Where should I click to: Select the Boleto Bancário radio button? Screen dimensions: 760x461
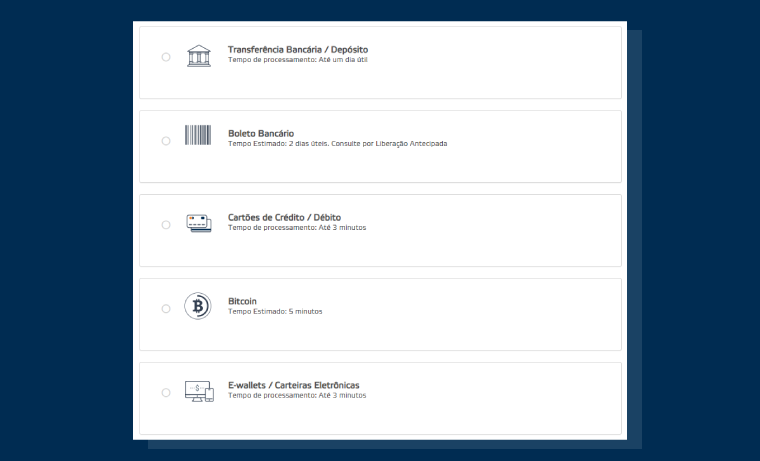(166, 141)
